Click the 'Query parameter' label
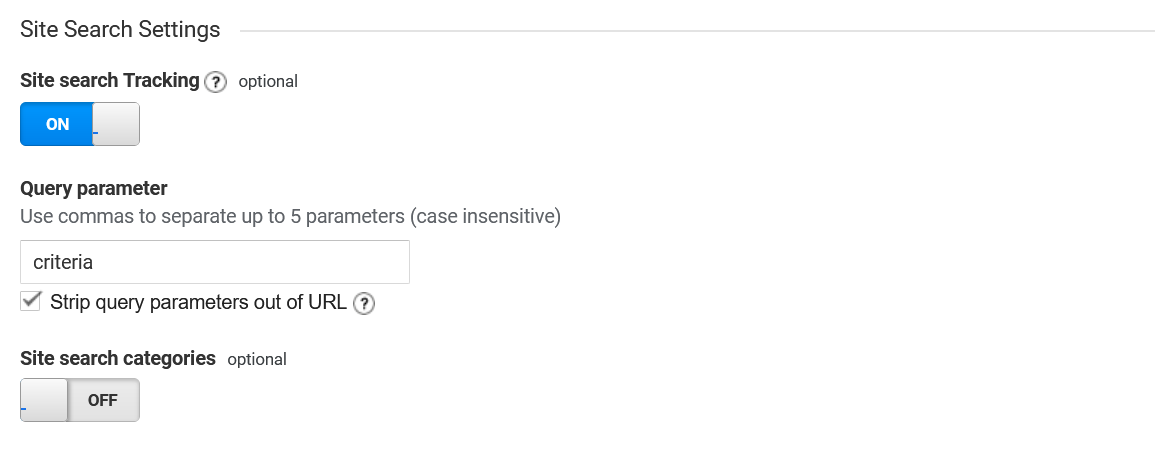 tap(94, 188)
